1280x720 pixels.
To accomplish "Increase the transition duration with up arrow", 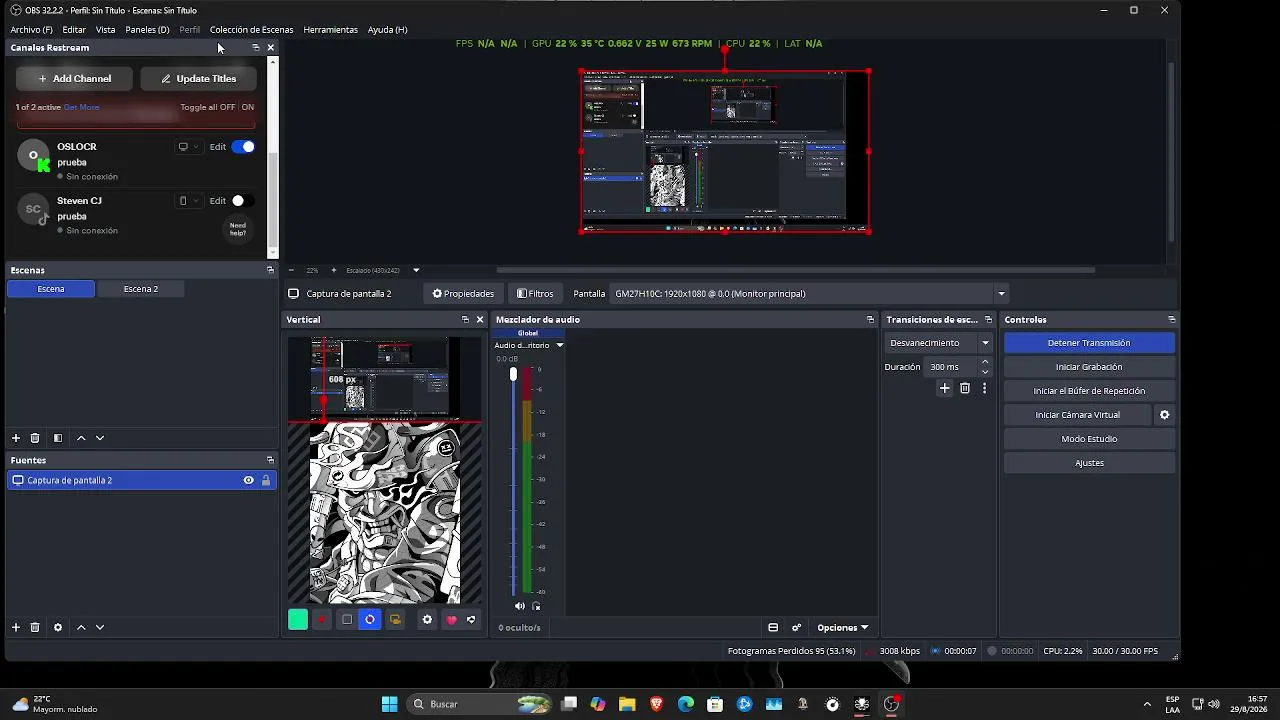I will coord(985,362).
